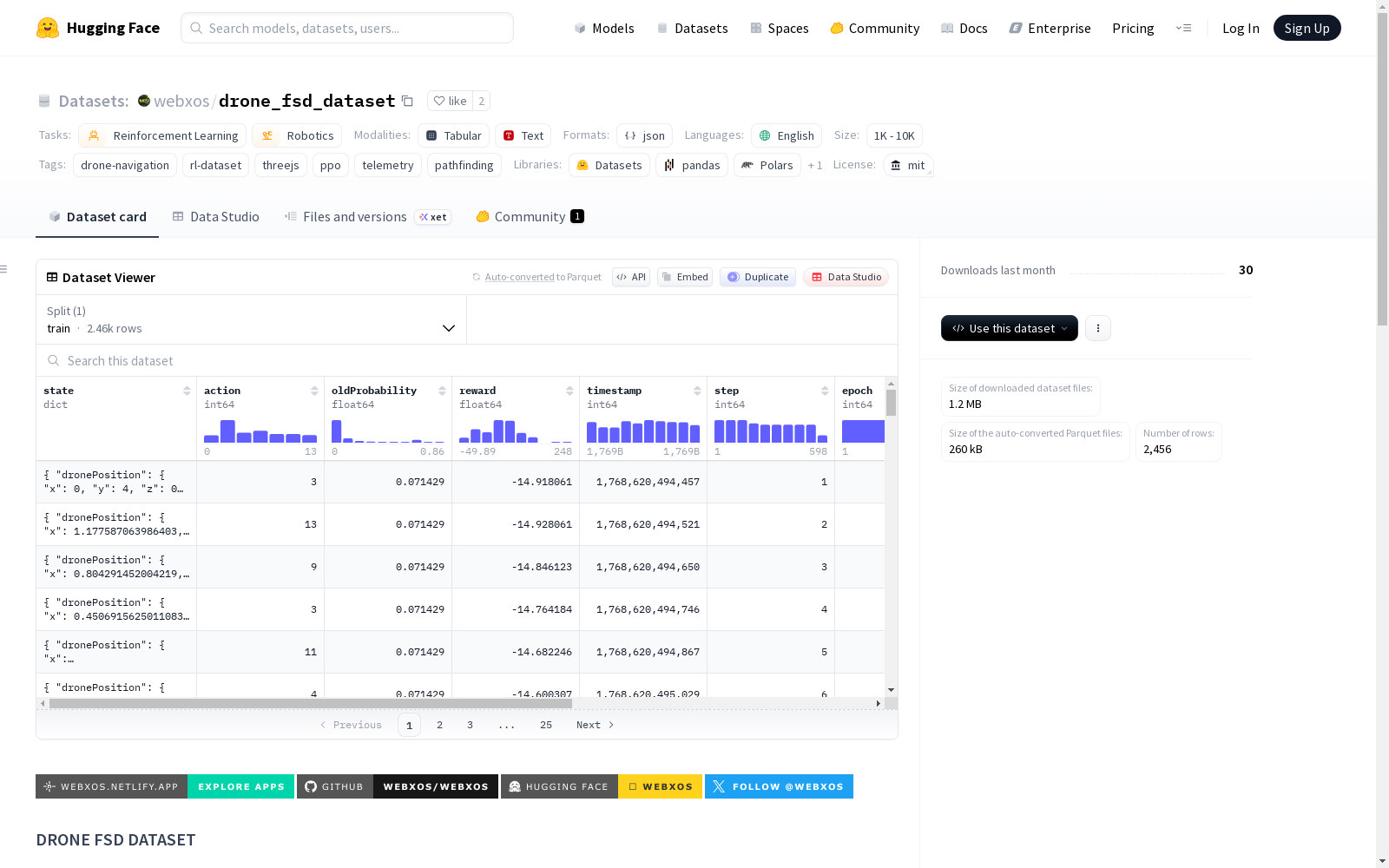Click the pandas library tag
This screenshot has width=1389, height=868.
coord(692,165)
